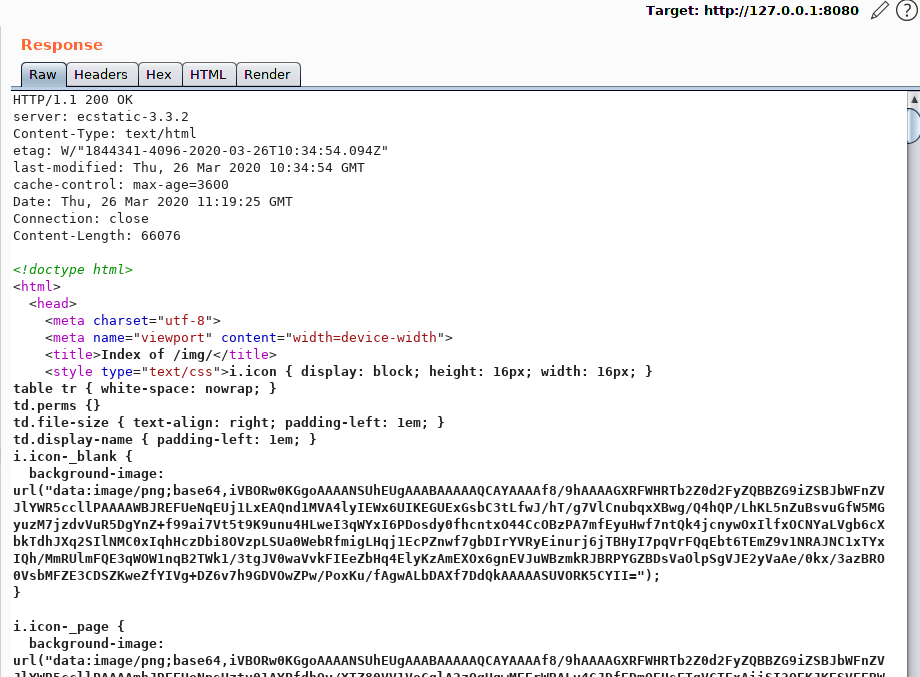Click the vertical scrollbar track below thumb
This screenshot has height=677, width=920.
pos(913,400)
